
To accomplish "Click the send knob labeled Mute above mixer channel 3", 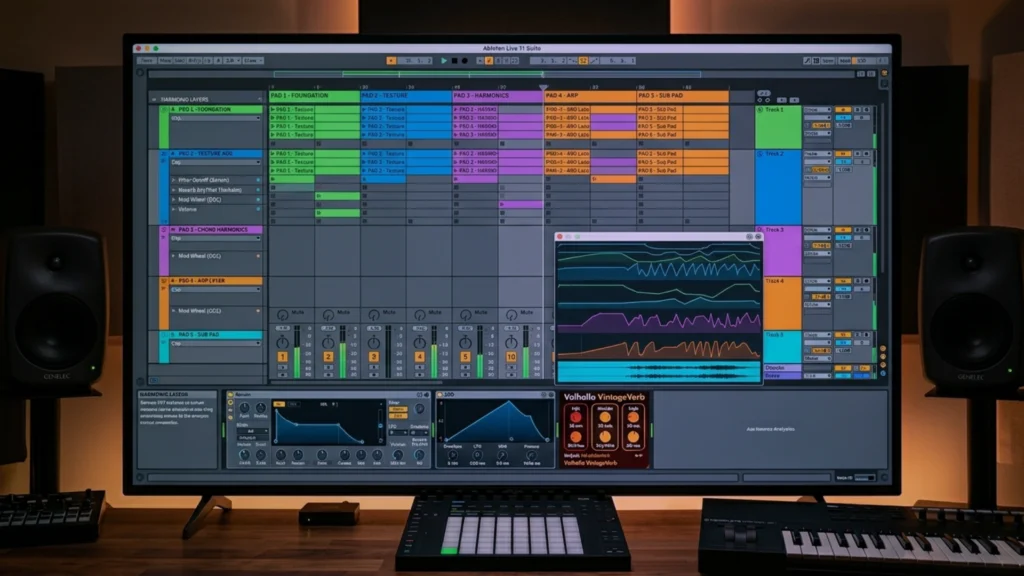I will click(374, 315).
